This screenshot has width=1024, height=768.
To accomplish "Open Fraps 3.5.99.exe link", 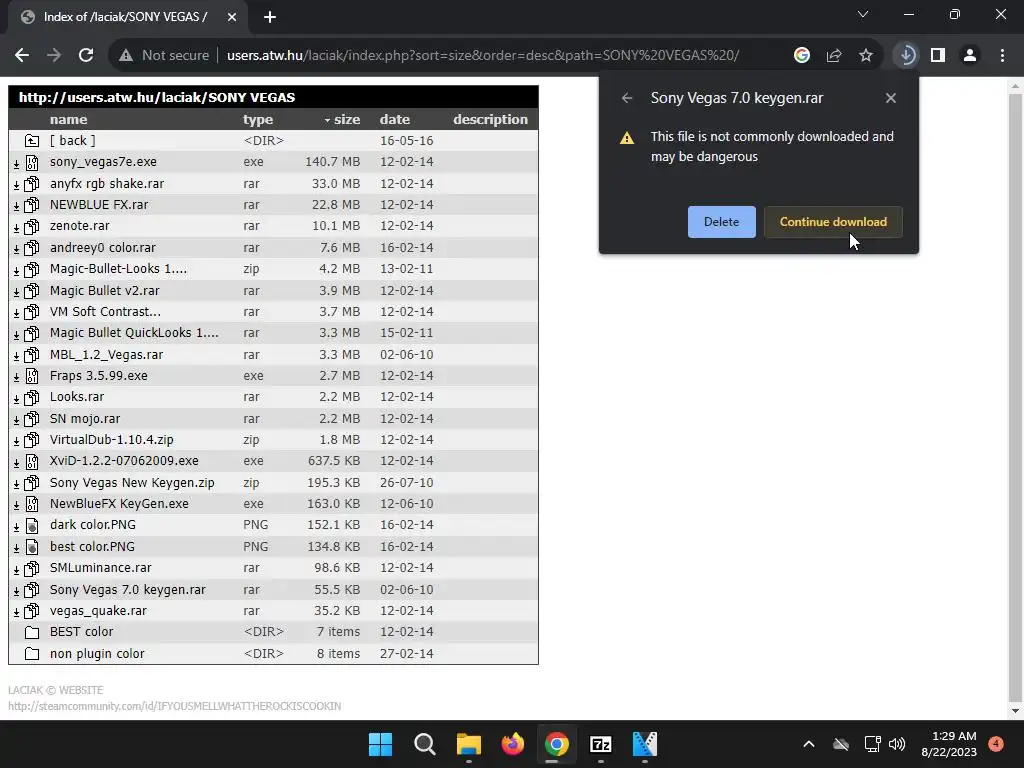I will pos(99,376).
